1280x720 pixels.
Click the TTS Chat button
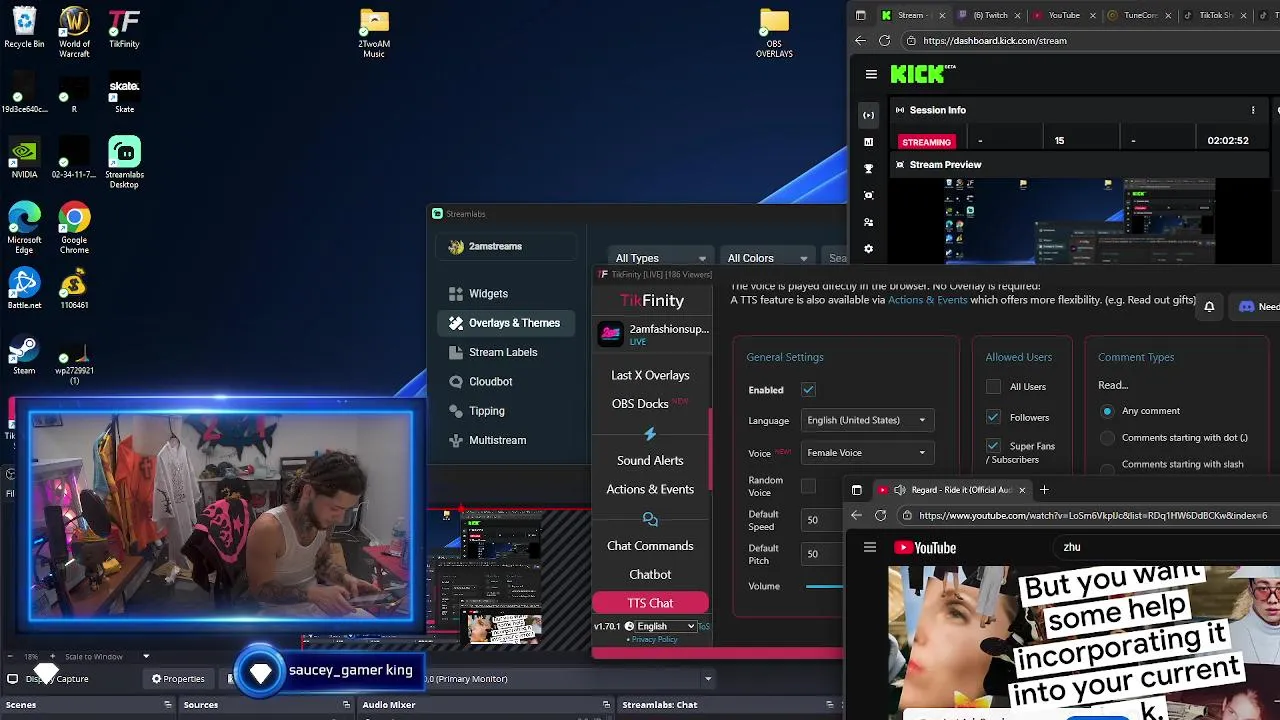pos(650,603)
